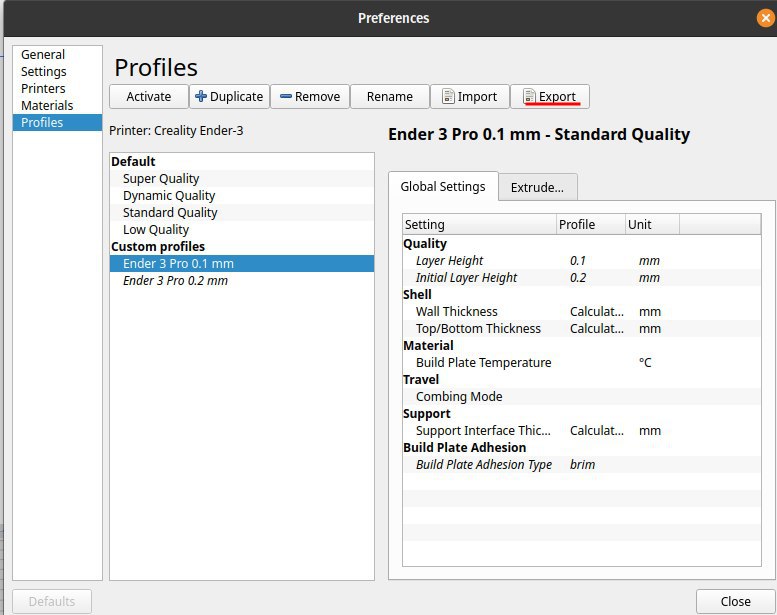
Task: Click the brim value cell
Action: click(582, 464)
